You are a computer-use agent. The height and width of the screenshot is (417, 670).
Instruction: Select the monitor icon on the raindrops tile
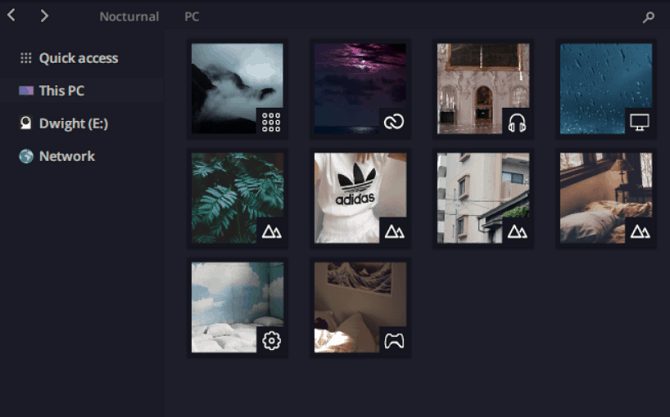click(639, 122)
